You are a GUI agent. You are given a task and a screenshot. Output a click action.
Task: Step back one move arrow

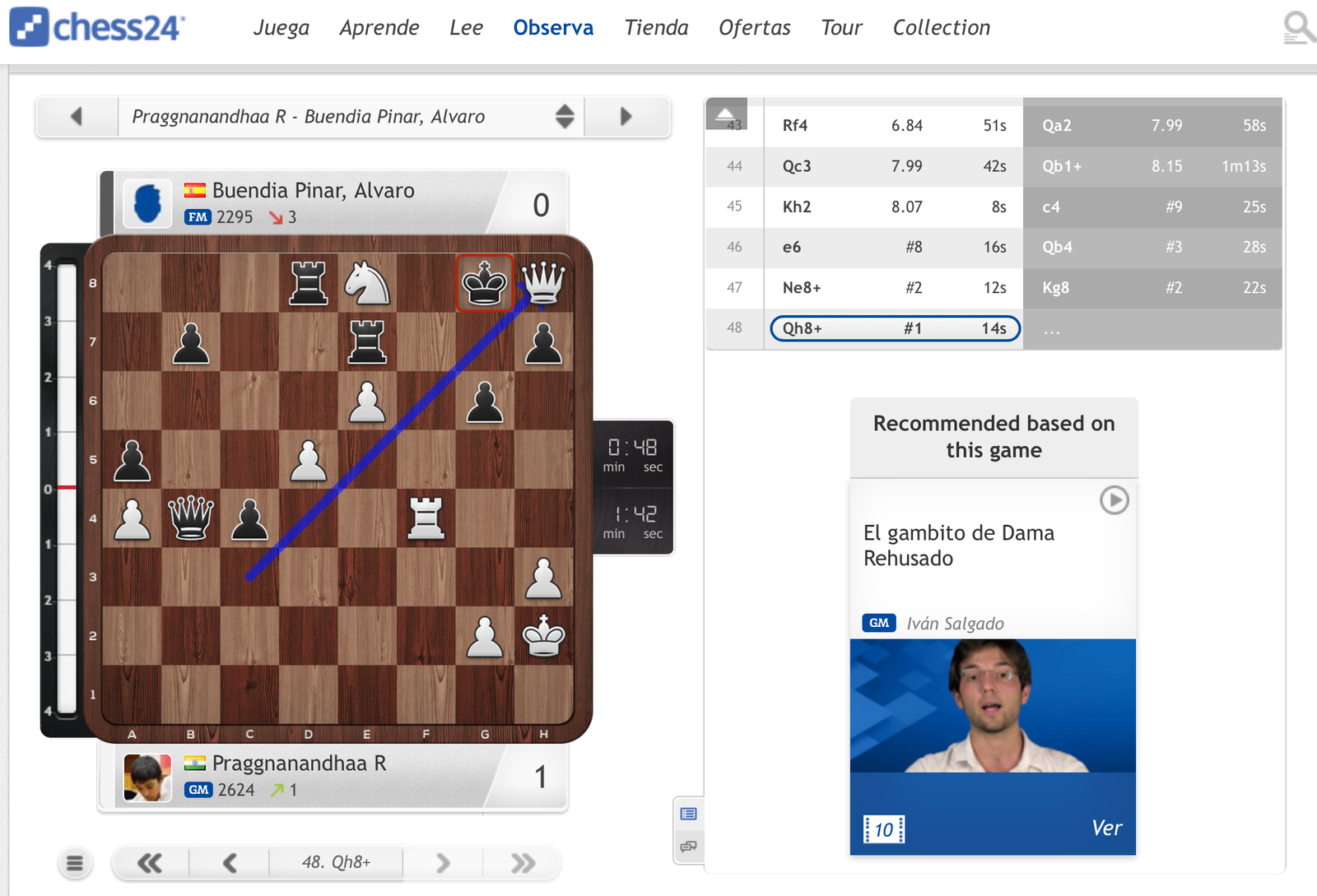coord(230,863)
